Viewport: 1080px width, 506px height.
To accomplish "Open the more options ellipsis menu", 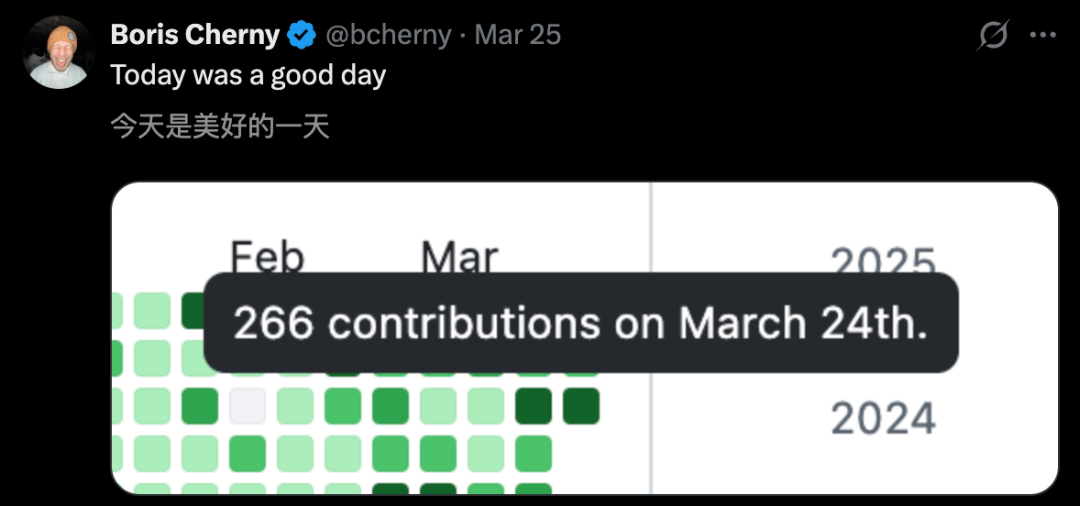I will point(1043,36).
